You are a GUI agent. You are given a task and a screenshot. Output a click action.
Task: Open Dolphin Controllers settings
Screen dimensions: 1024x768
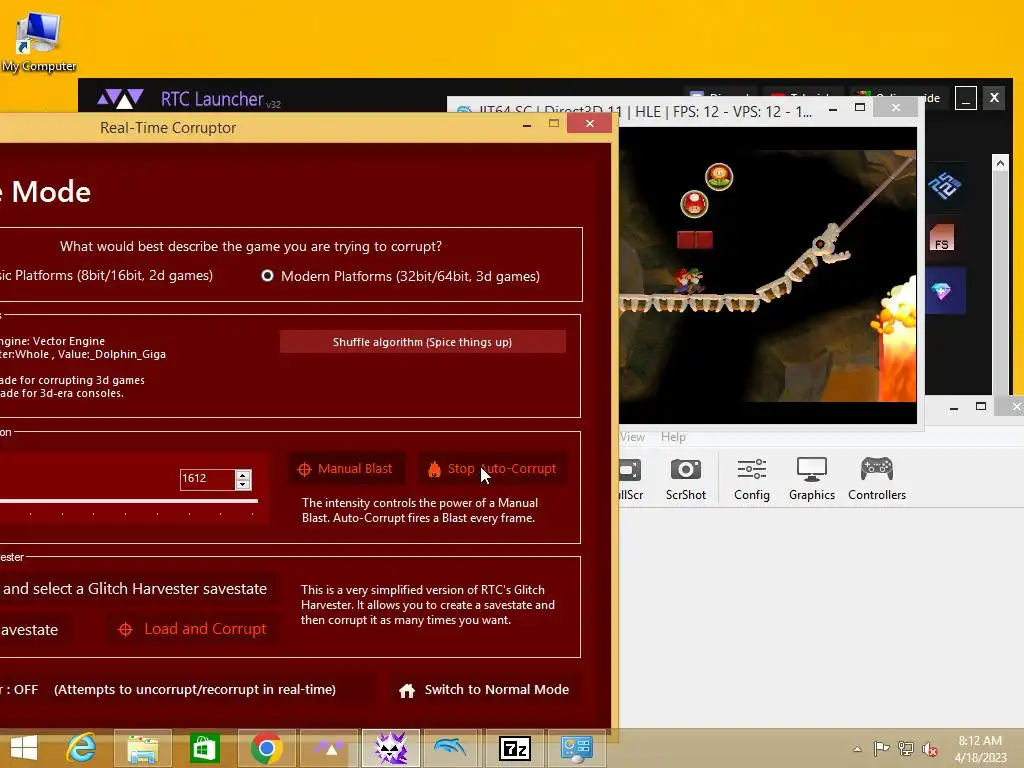click(876, 479)
